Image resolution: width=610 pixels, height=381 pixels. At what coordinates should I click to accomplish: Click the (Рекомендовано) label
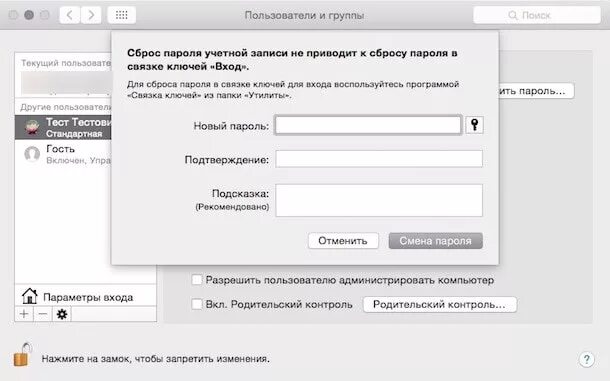(232, 207)
